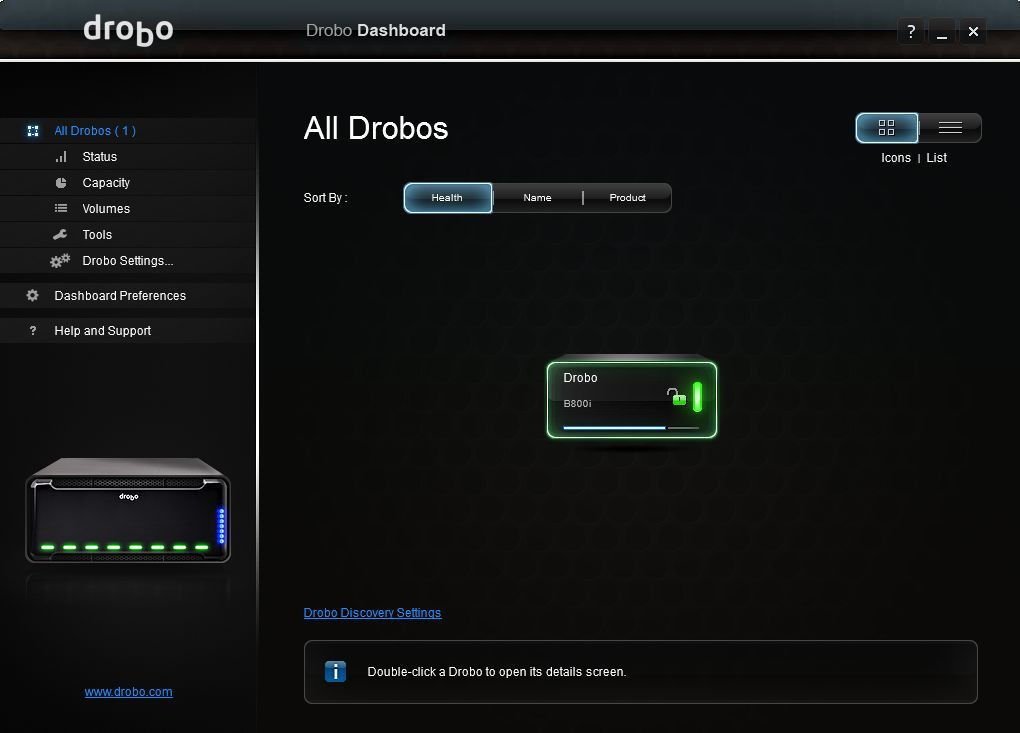Click the Status signal bars icon
The height and width of the screenshot is (733, 1020).
(61, 157)
